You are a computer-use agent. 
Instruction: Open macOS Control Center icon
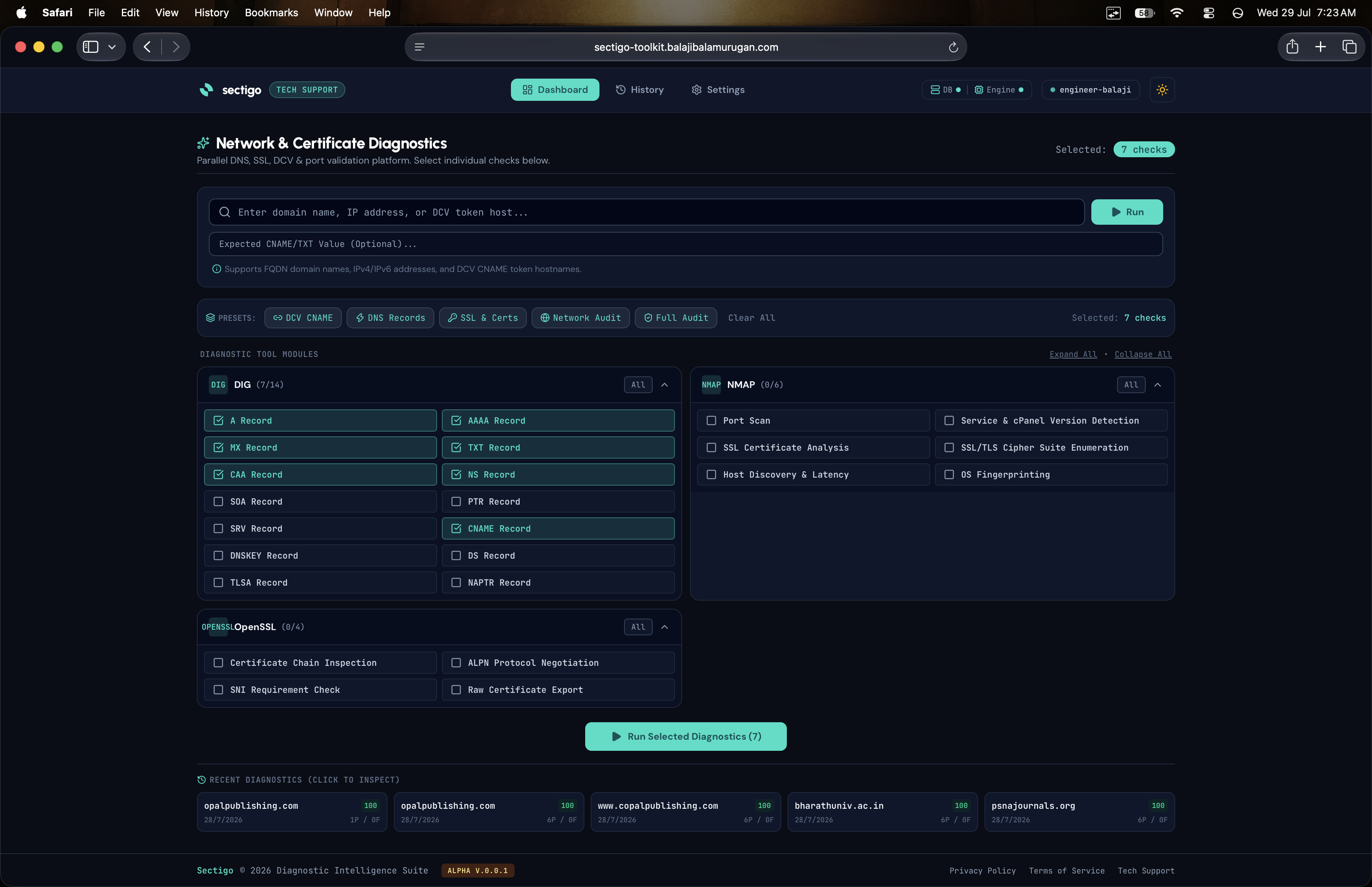click(1208, 13)
